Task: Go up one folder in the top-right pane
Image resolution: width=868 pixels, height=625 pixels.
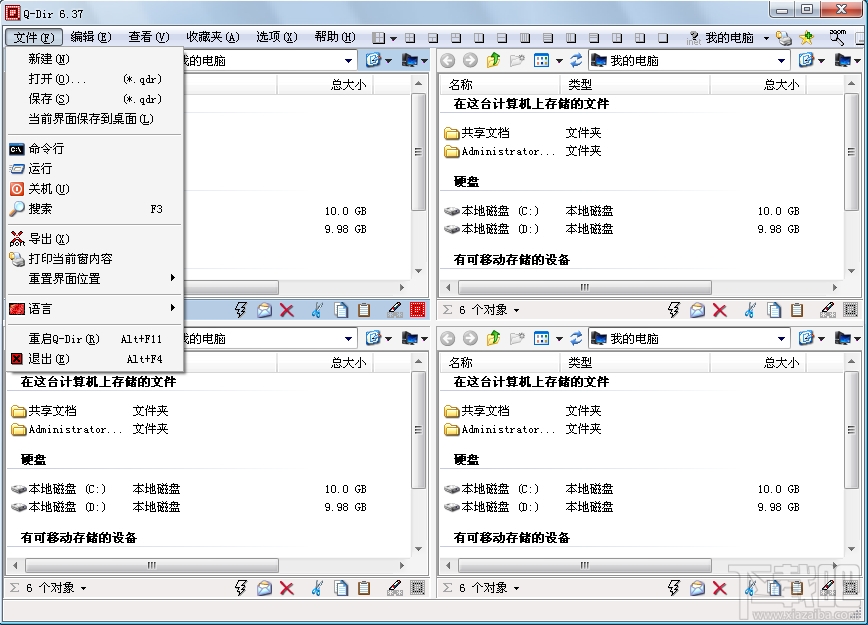Action: coord(493,60)
